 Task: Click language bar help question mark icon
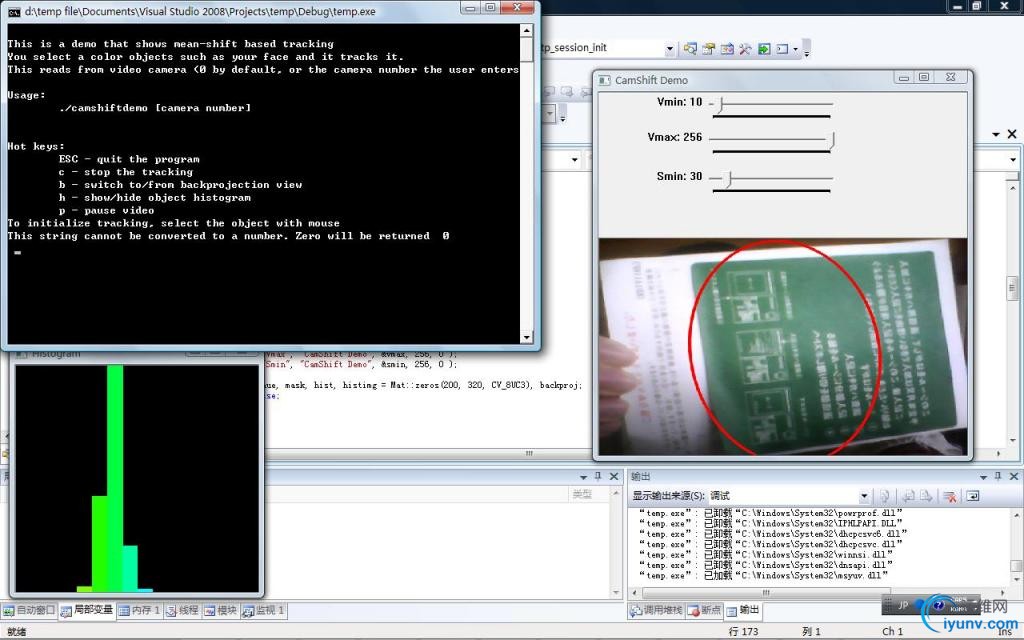(x=938, y=605)
